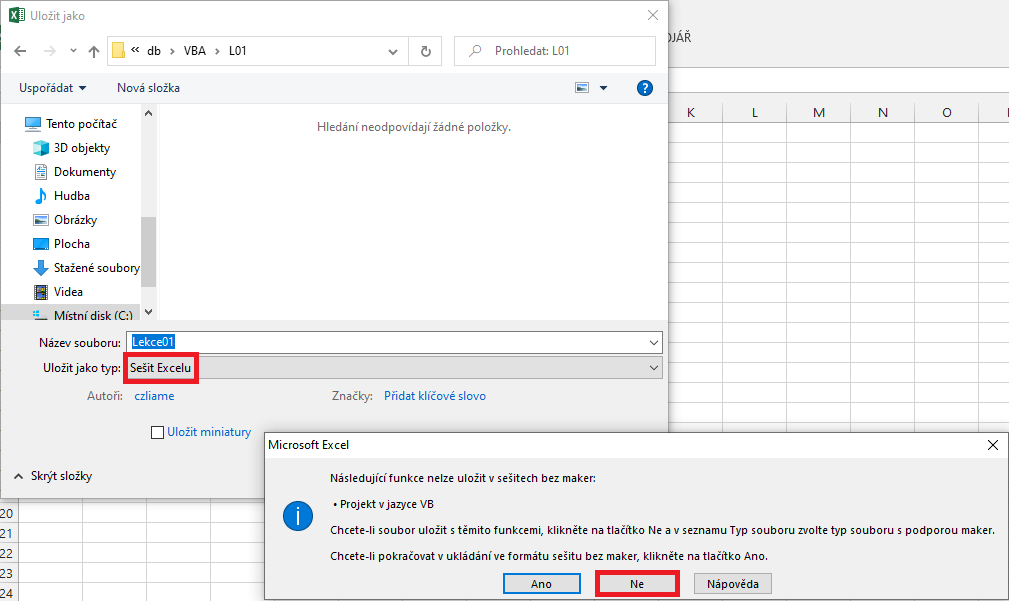1009x601 pixels.
Task: Click the back navigation arrow
Action: pyautogui.click(x=20, y=50)
